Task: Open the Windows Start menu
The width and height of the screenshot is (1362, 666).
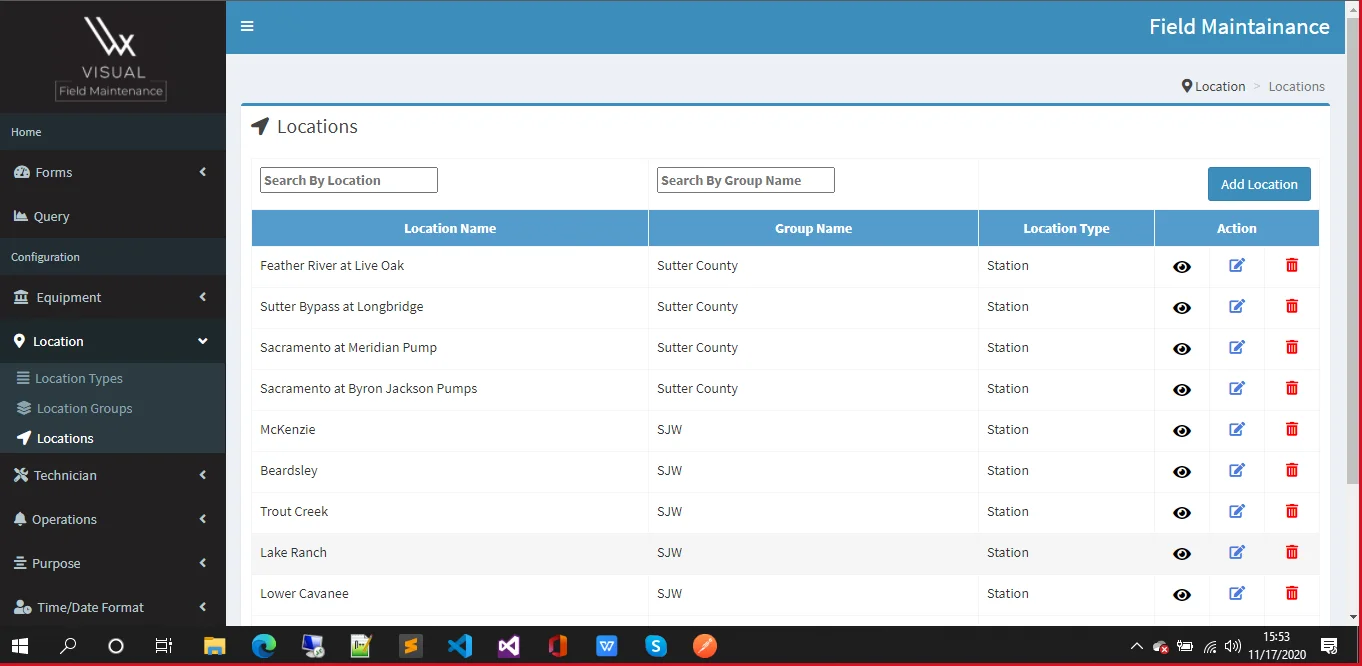Action: (x=19, y=646)
